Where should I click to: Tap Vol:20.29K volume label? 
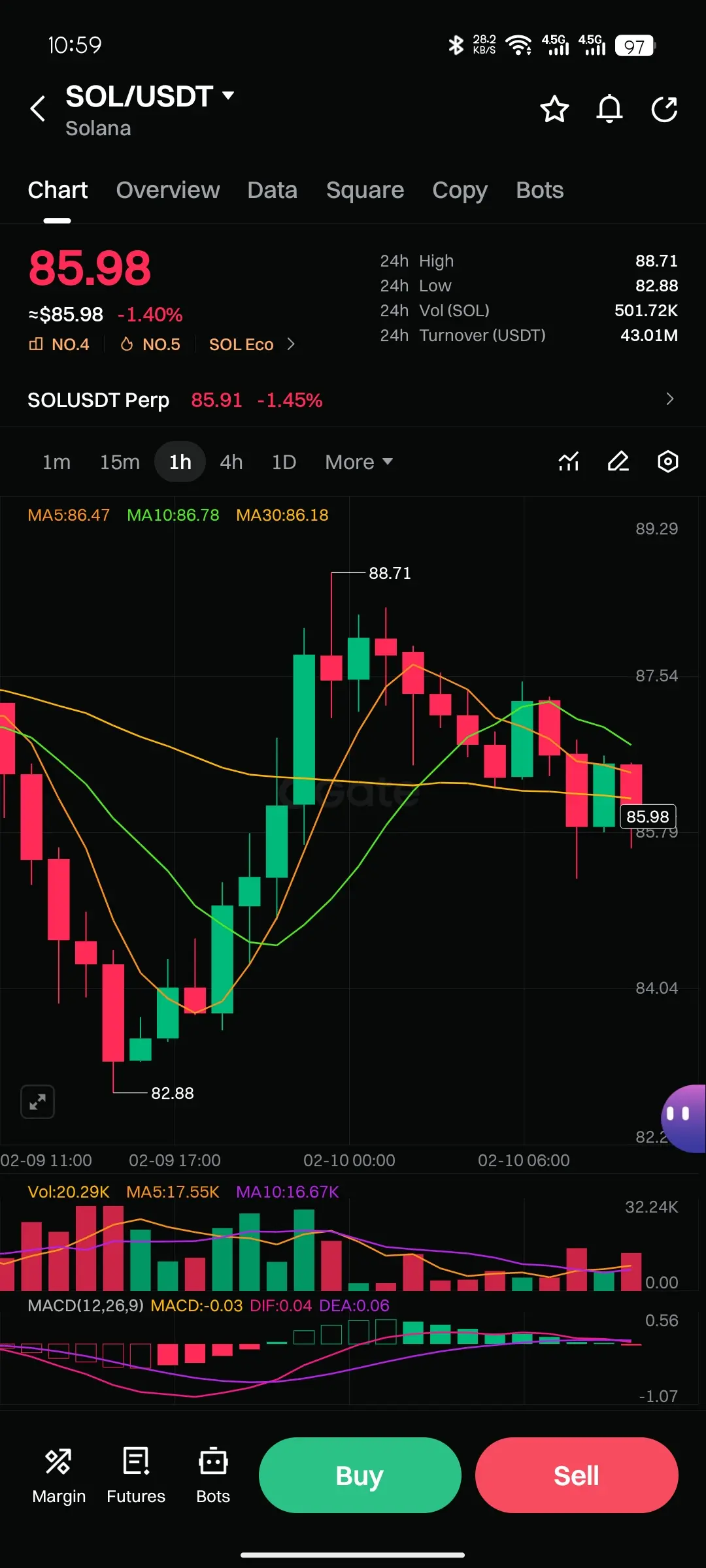(69, 1192)
